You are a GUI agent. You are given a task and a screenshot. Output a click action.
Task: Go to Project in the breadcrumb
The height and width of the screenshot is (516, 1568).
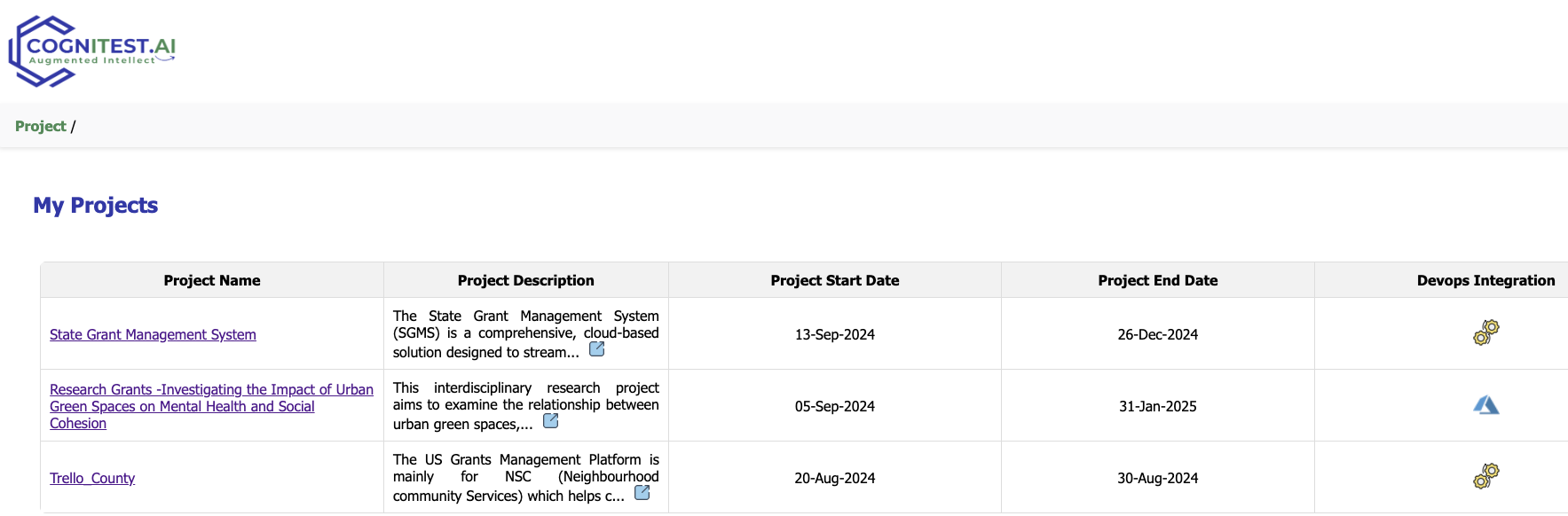[x=41, y=126]
